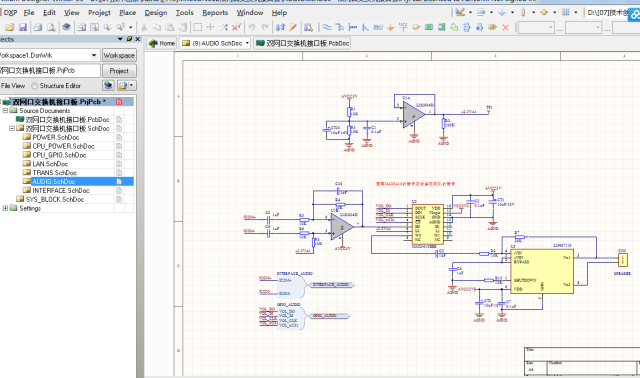Click the Workspace button
Image resolution: width=640 pixels, height=378 pixels.
pos(119,55)
